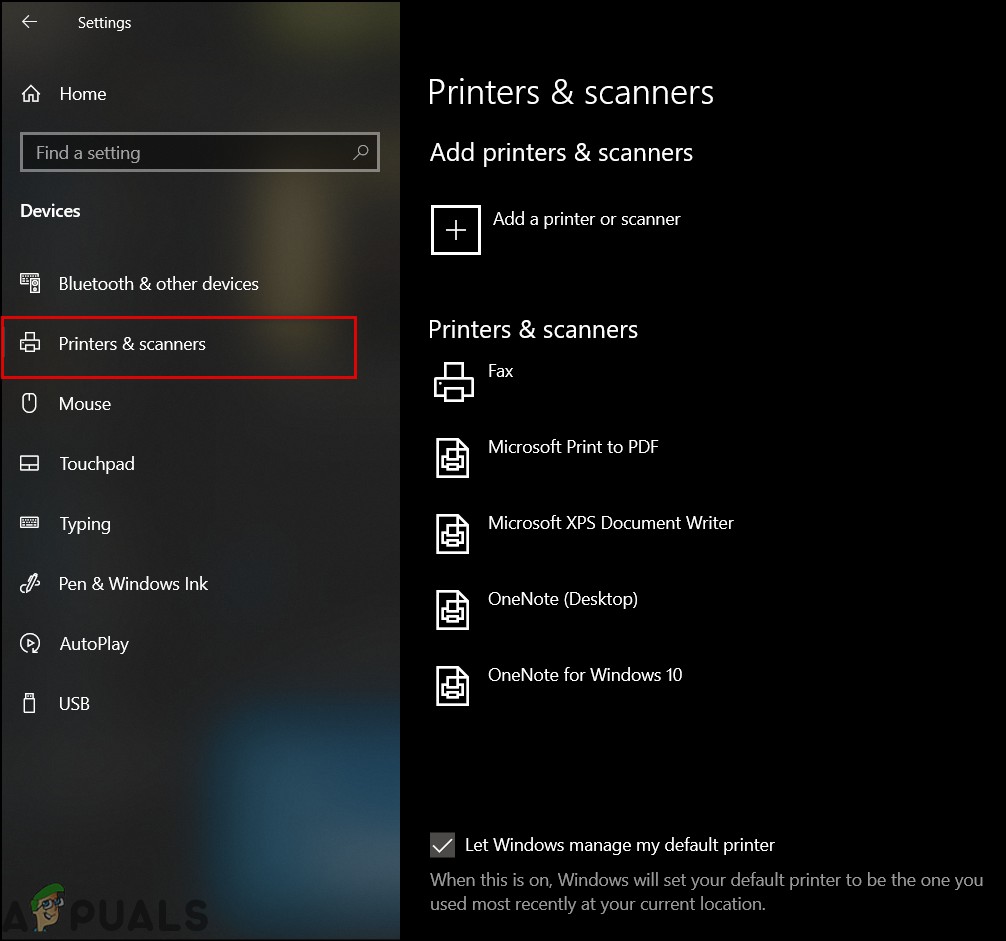Viewport: 1006px width, 941px height.
Task: Click the Bluetooth & other devices icon
Action: 30,283
